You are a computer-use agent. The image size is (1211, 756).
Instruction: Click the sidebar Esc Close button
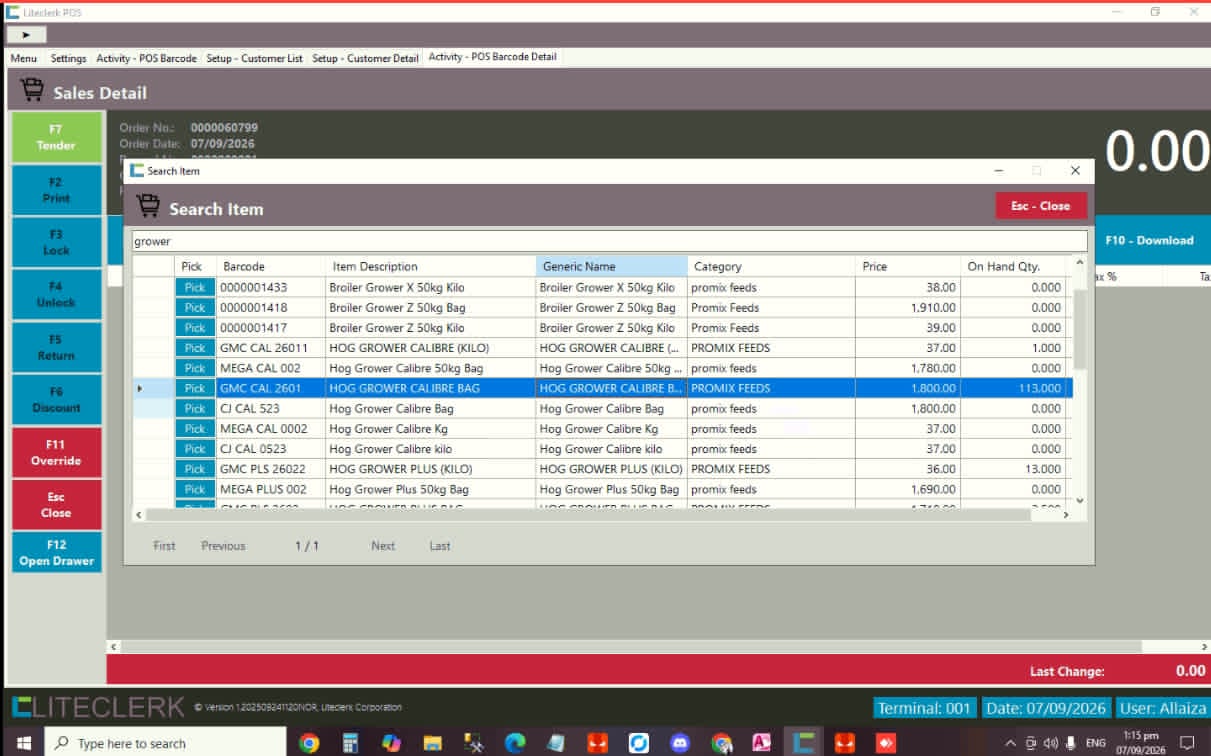pyautogui.click(x=56, y=504)
